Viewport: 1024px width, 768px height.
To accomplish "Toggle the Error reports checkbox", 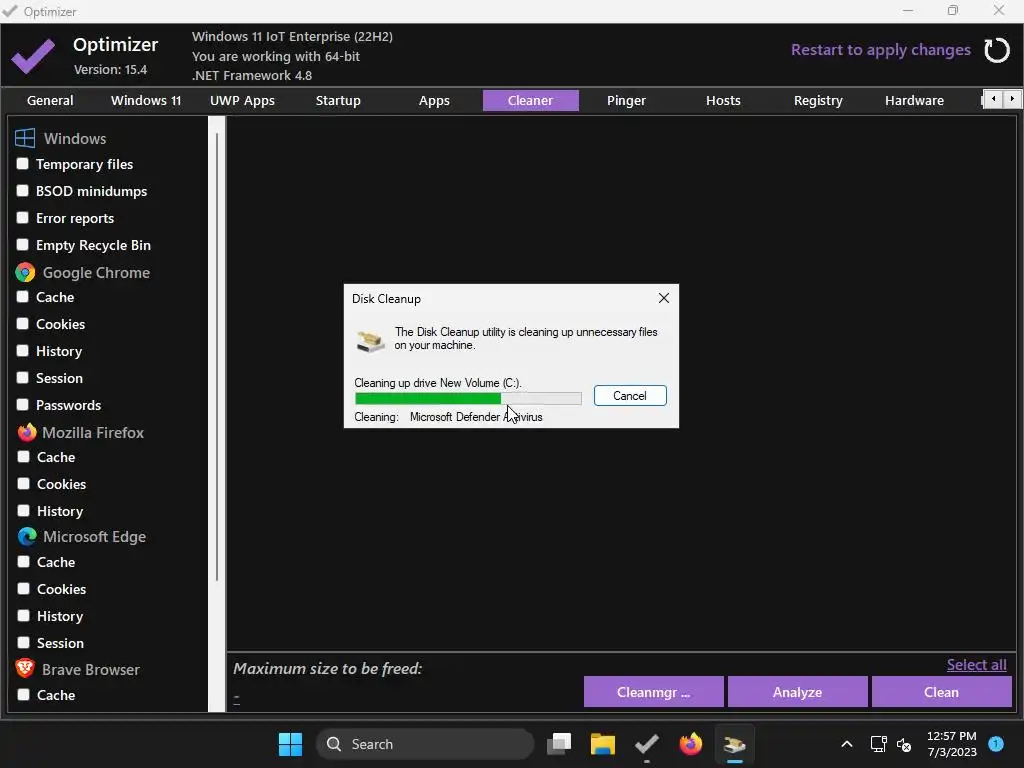I will point(23,217).
